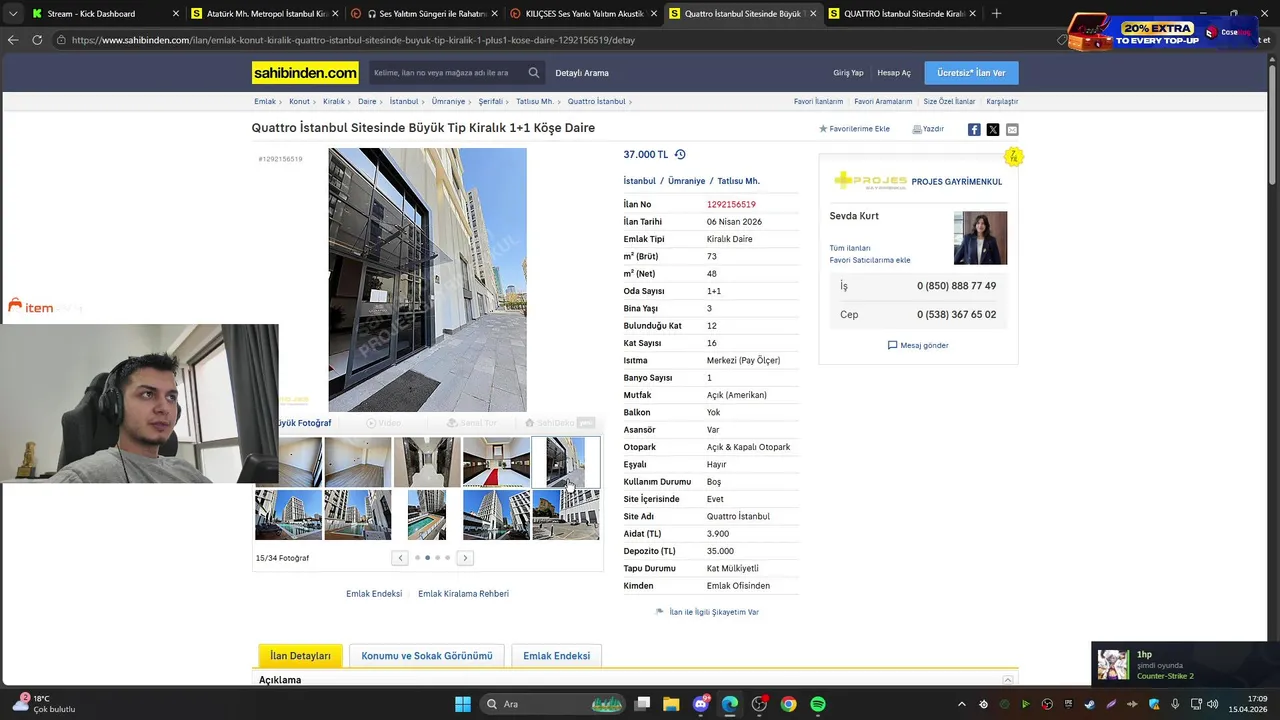The height and width of the screenshot is (720, 1280).
Task: Open Windows Start menu
Action: (x=463, y=704)
